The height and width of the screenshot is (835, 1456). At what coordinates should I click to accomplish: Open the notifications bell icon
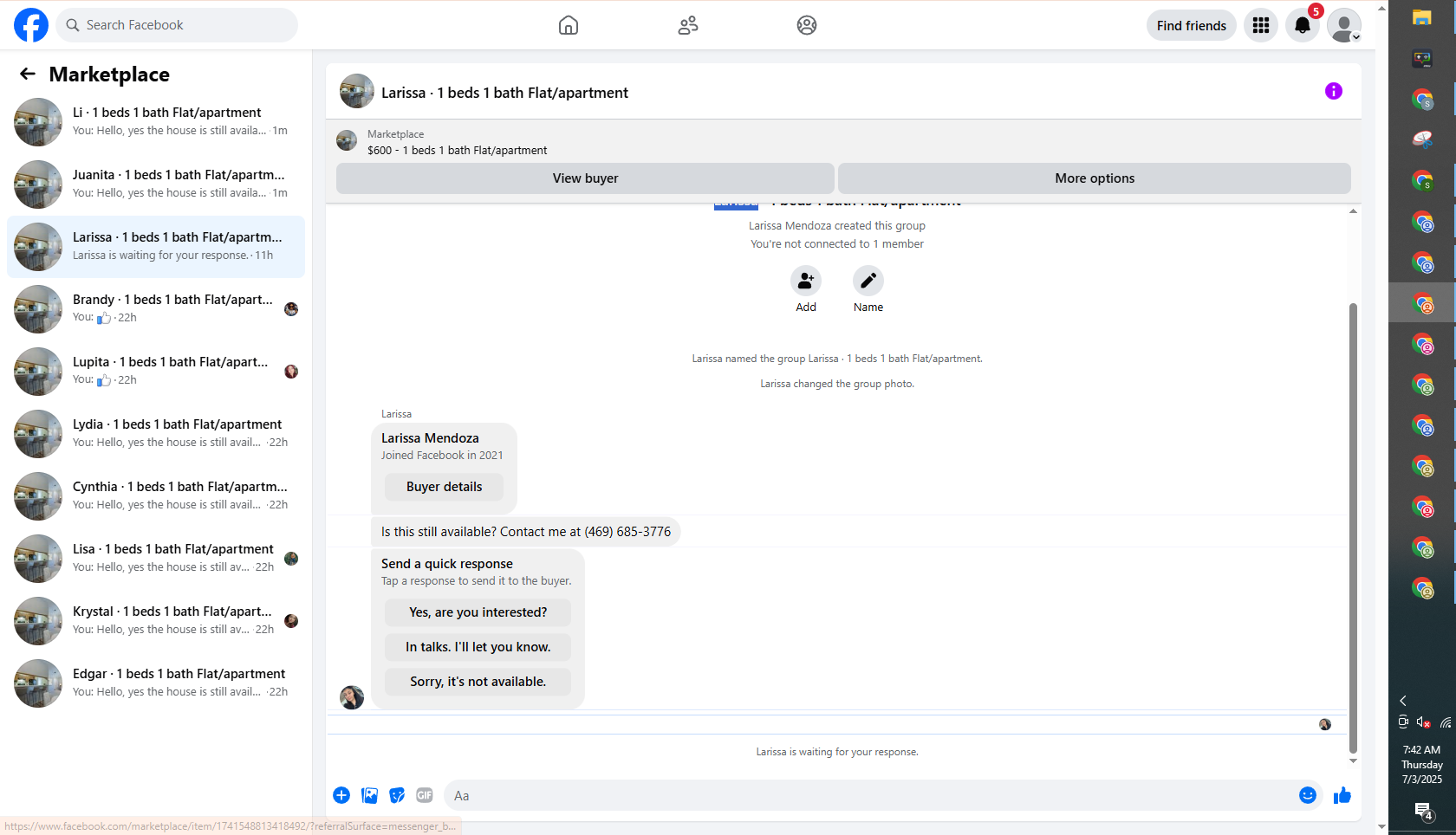[1303, 25]
